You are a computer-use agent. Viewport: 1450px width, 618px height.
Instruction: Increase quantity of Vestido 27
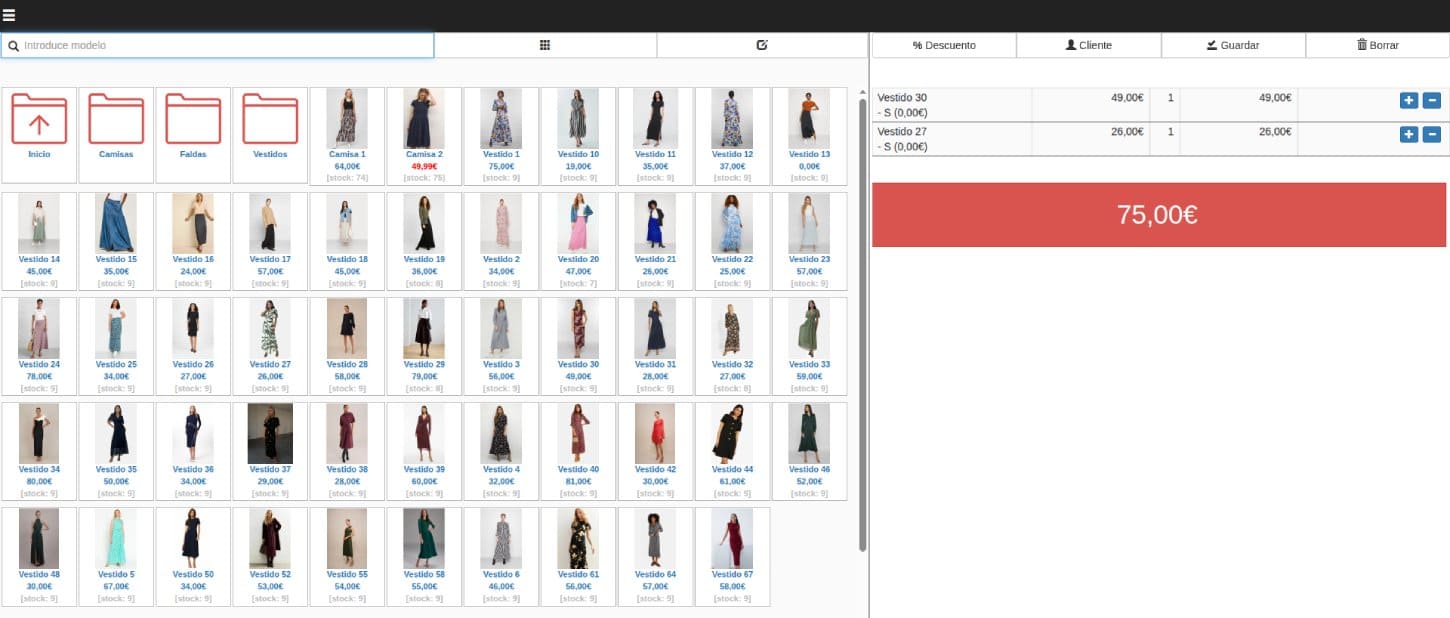tap(1408, 134)
